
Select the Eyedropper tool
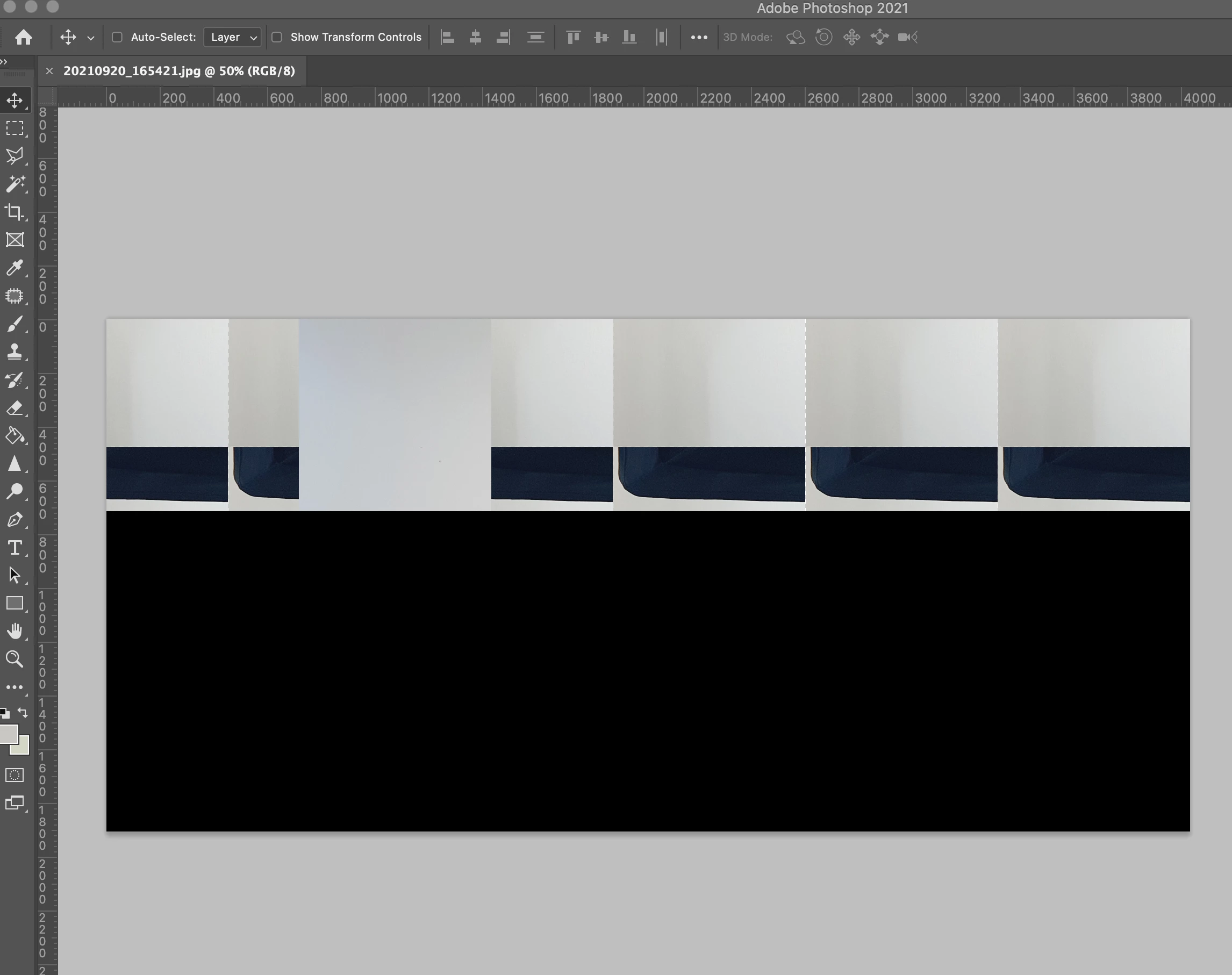(x=15, y=268)
